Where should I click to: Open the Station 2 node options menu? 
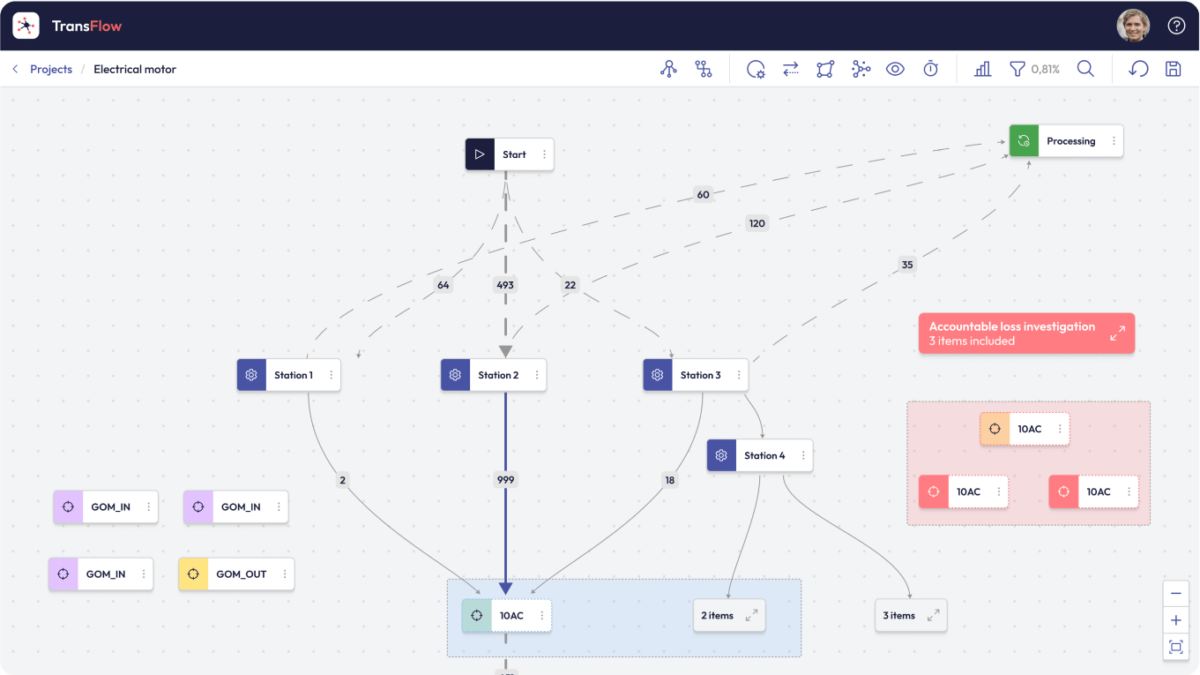[x=537, y=375]
